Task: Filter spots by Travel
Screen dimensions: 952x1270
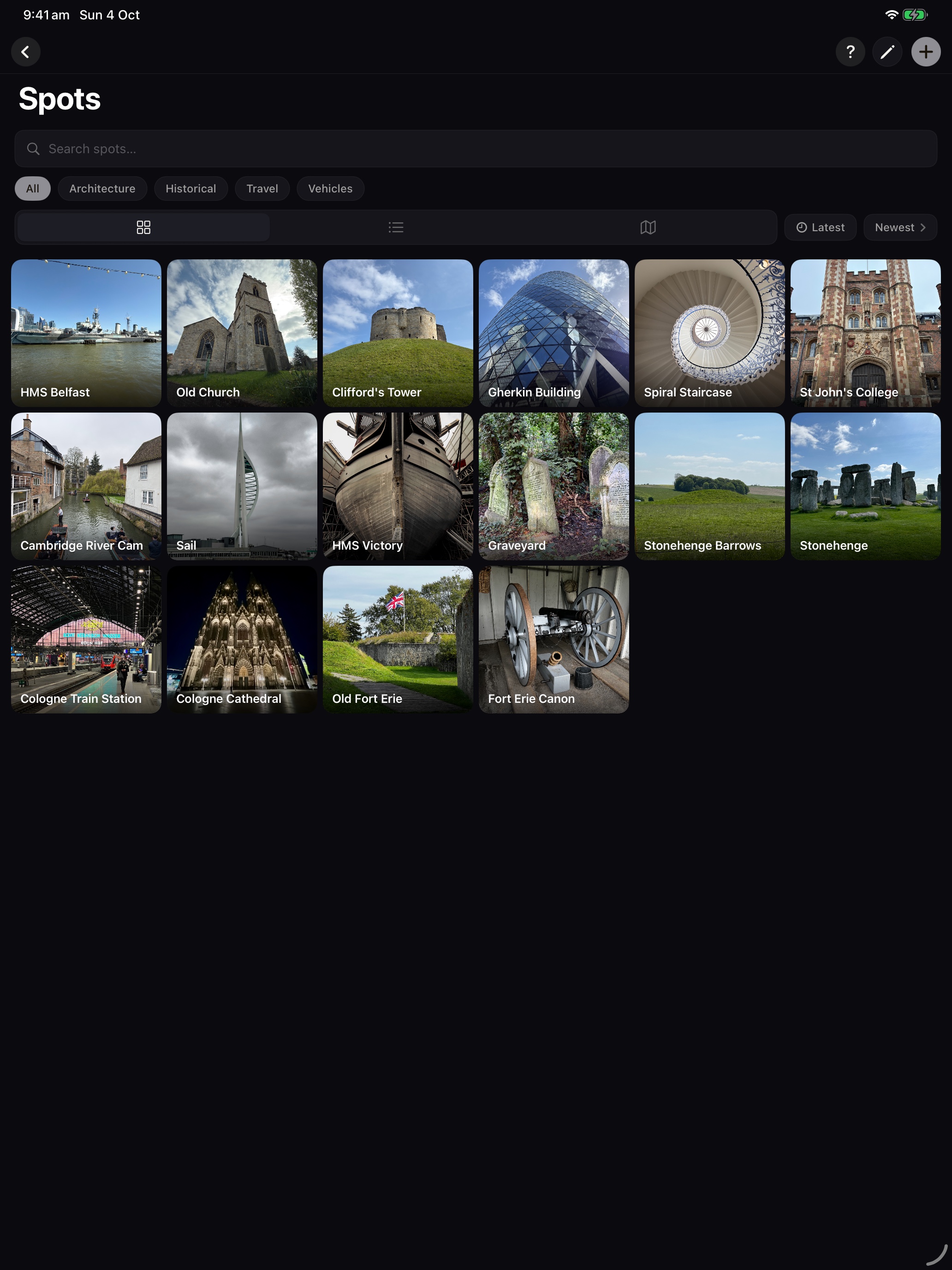Action: tap(262, 188)
